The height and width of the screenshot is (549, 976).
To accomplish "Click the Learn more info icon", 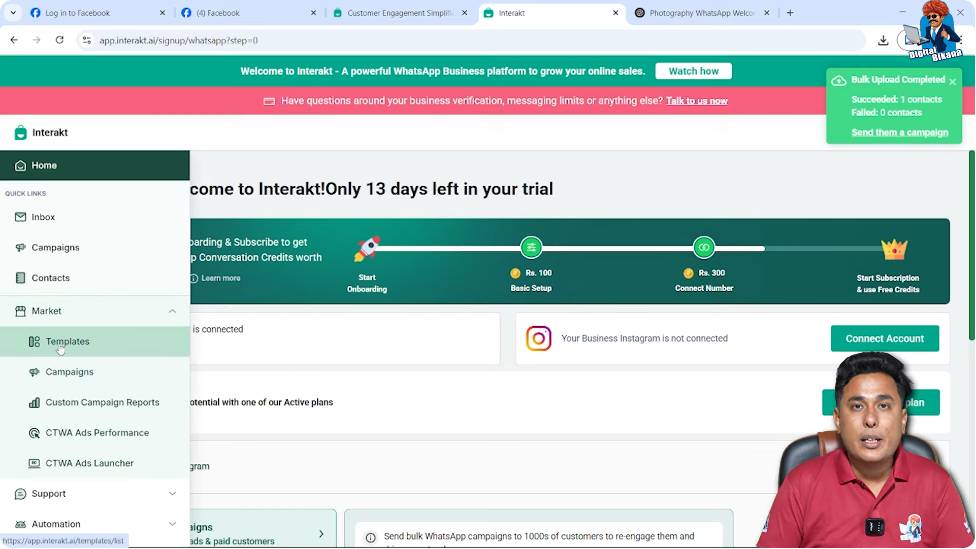I will [194, 278].
